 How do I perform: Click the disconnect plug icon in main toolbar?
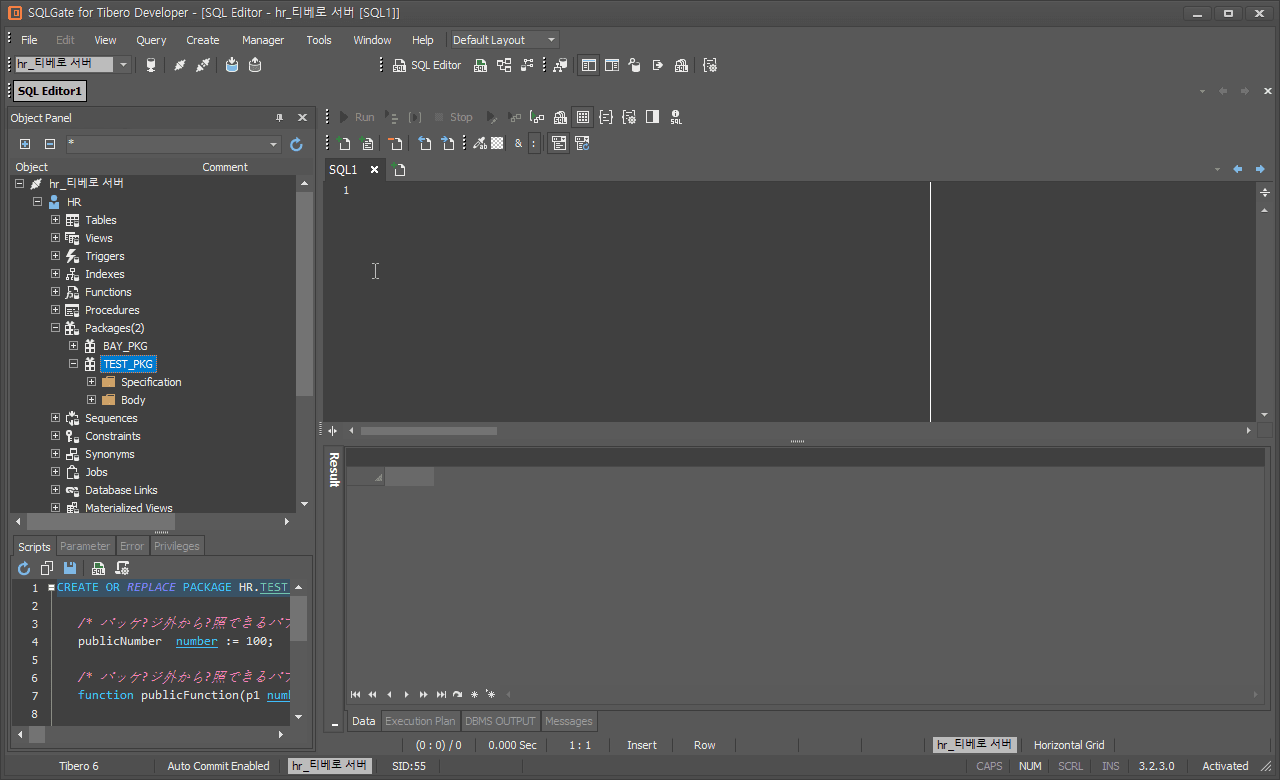coord(203,65)
